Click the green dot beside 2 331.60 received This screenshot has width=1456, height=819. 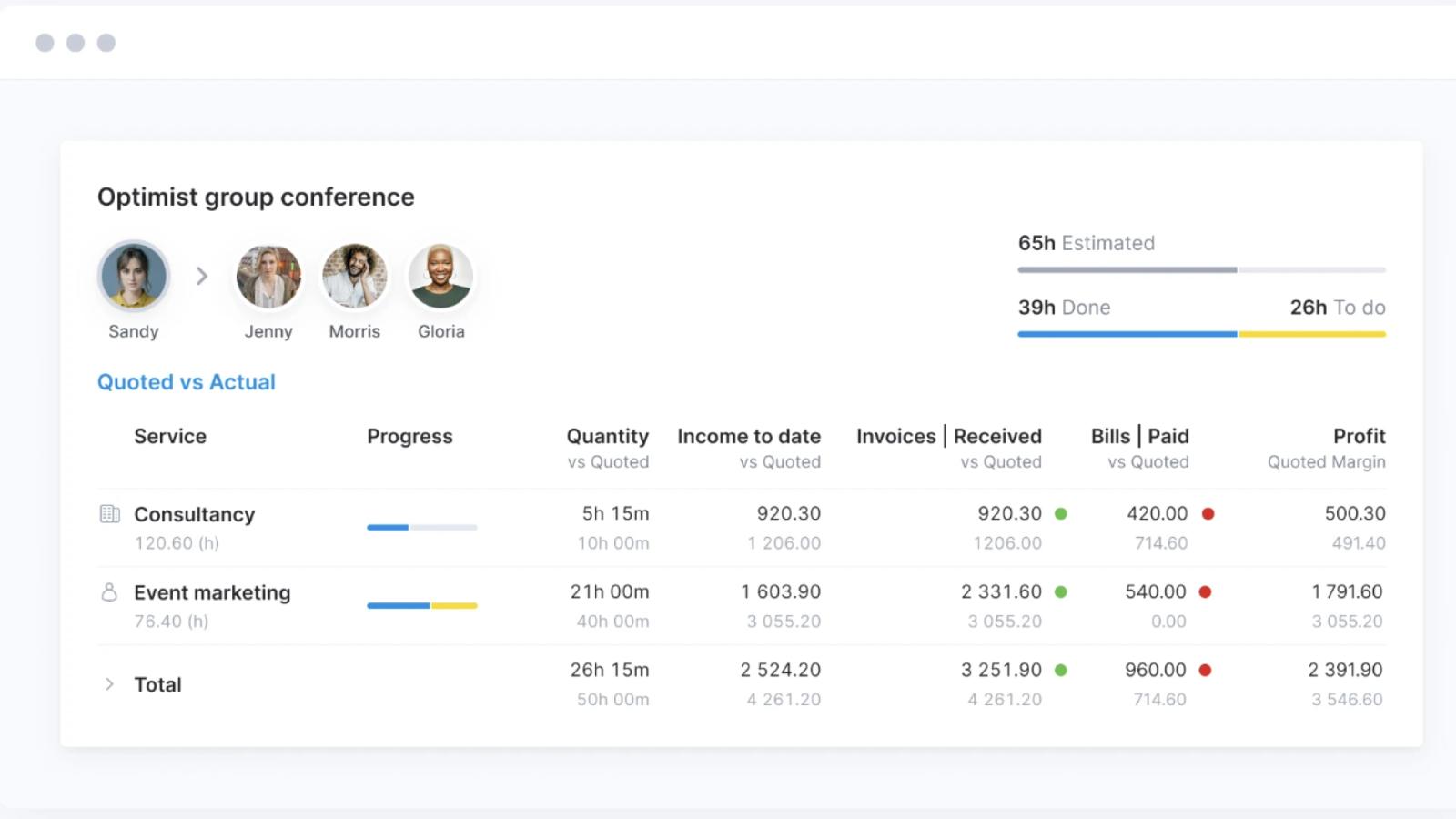1060,591
